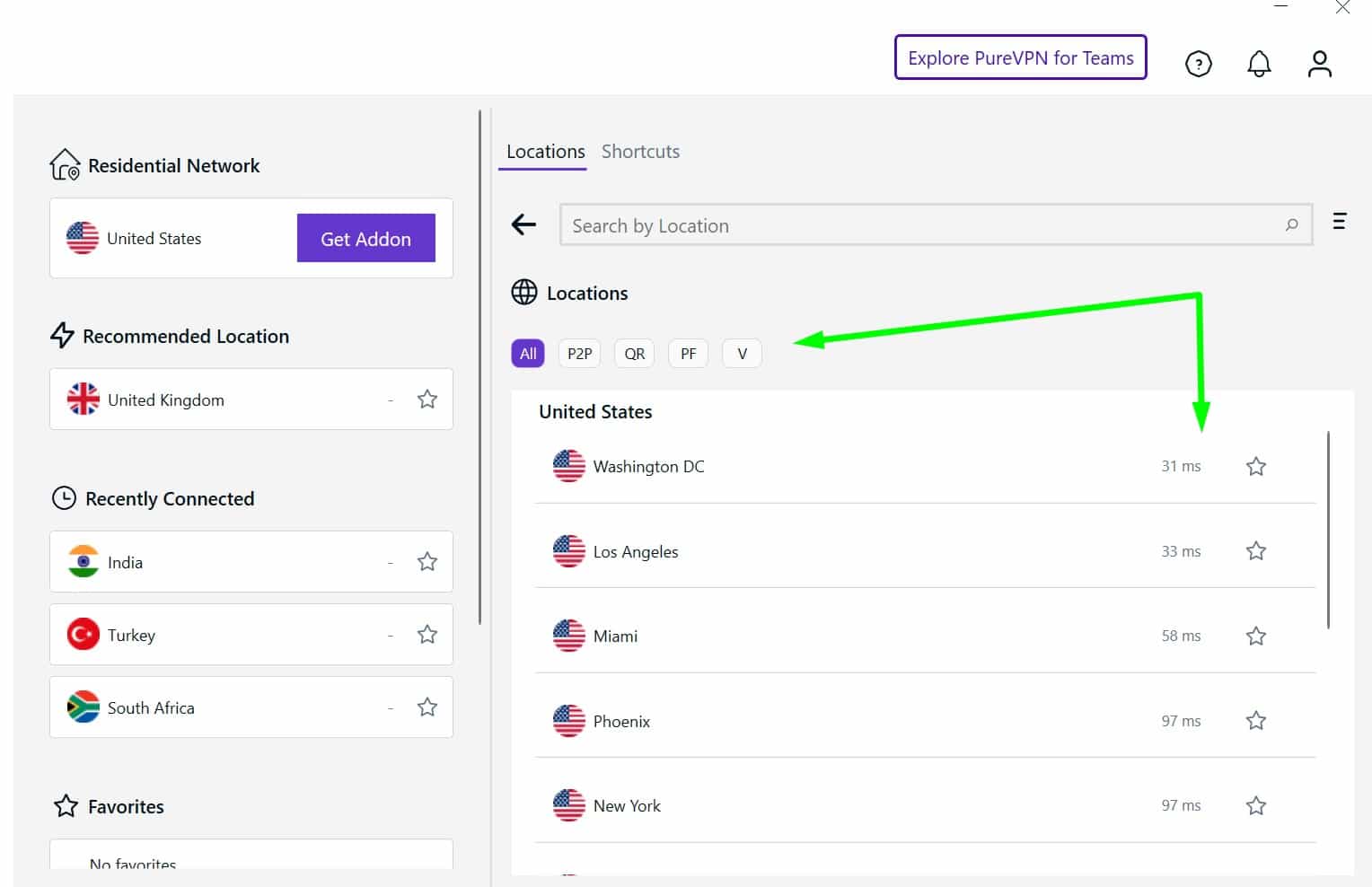Click the left panel scrollbar

[x=480, y=368]
